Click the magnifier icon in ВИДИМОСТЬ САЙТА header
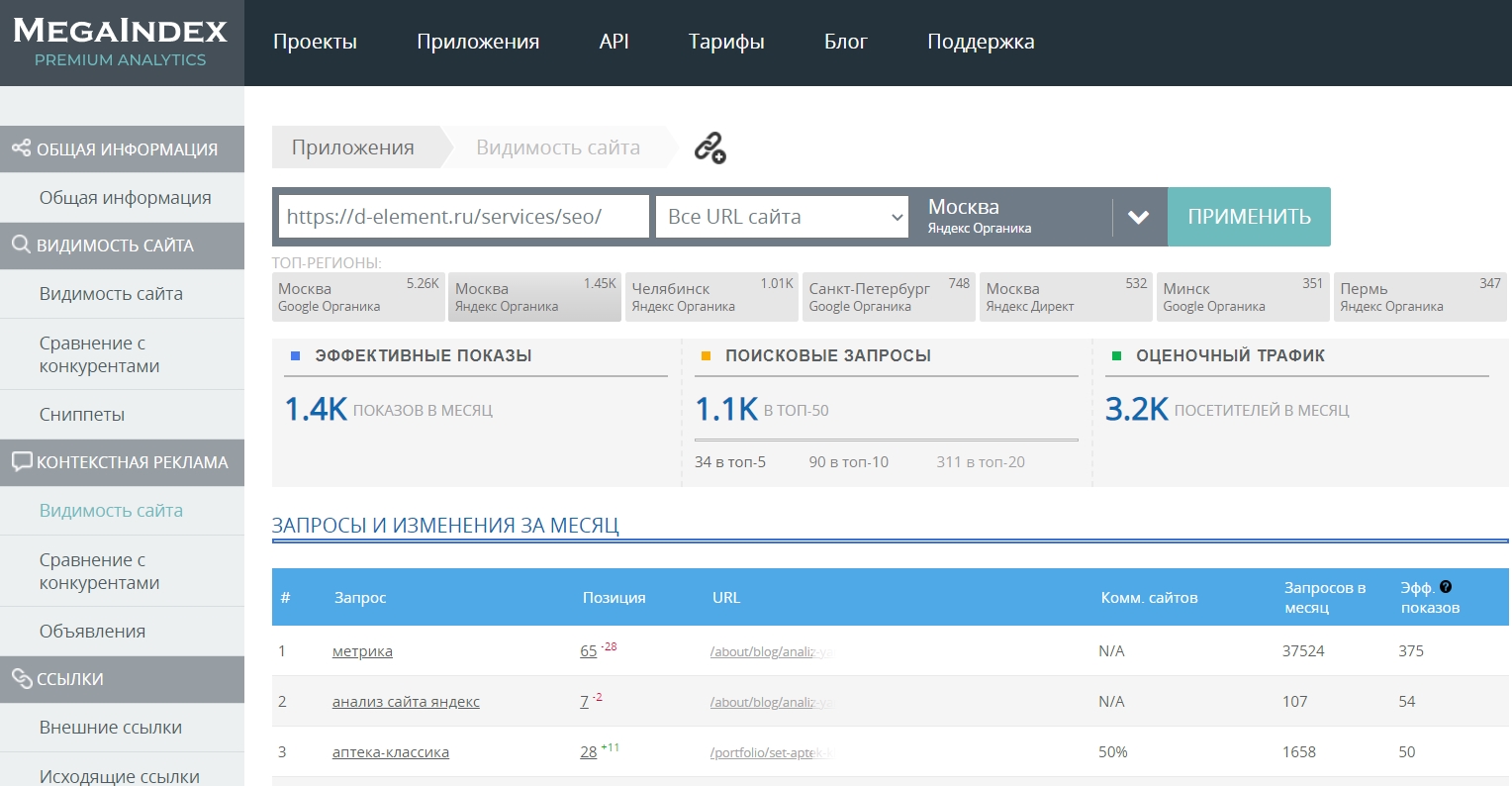The image size is (1512, 786). 21,245
